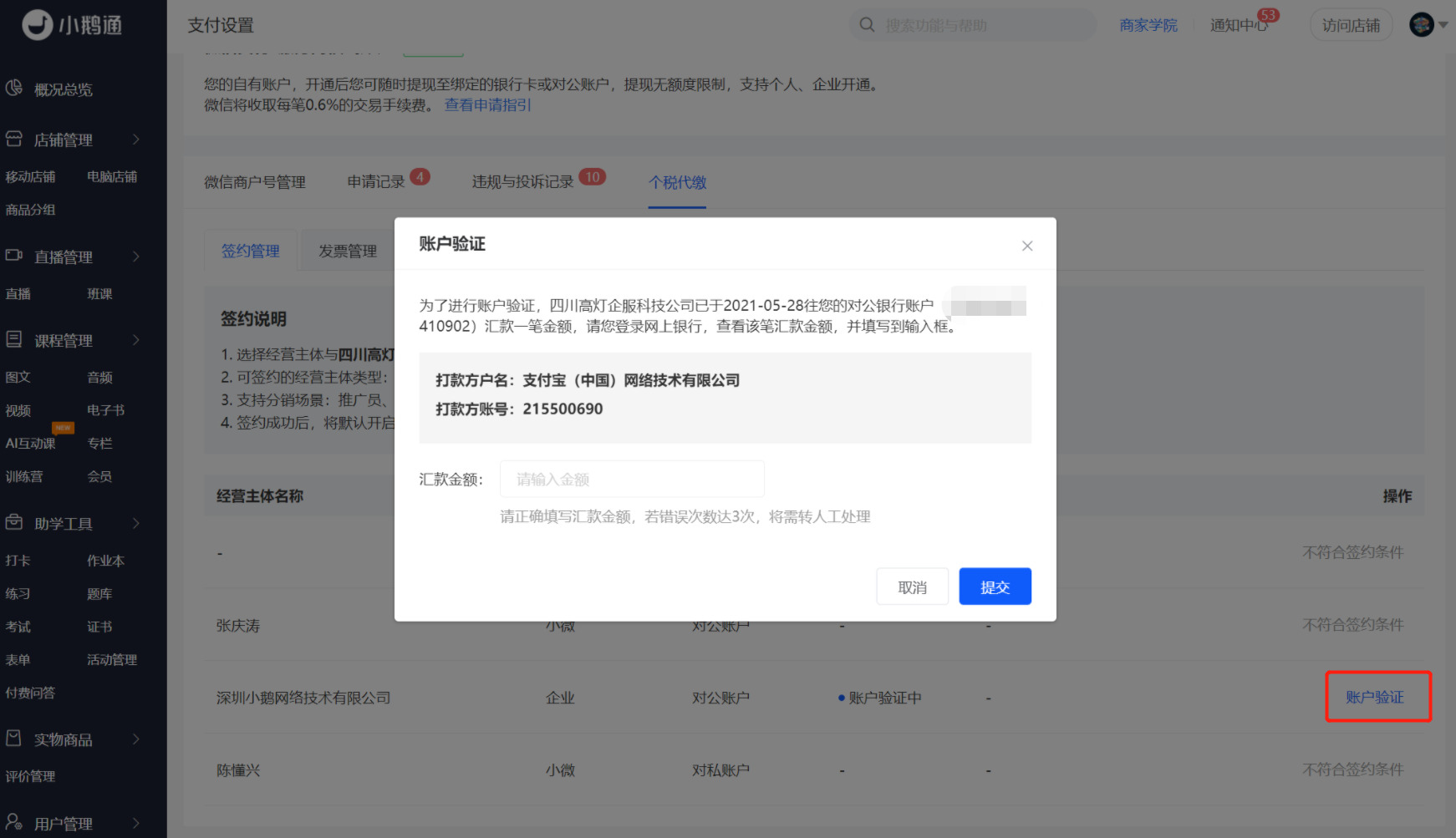Select the 签约管理 sub-tab
Viewport: 1456px width, 838px height.
click(x=251, y=251)
